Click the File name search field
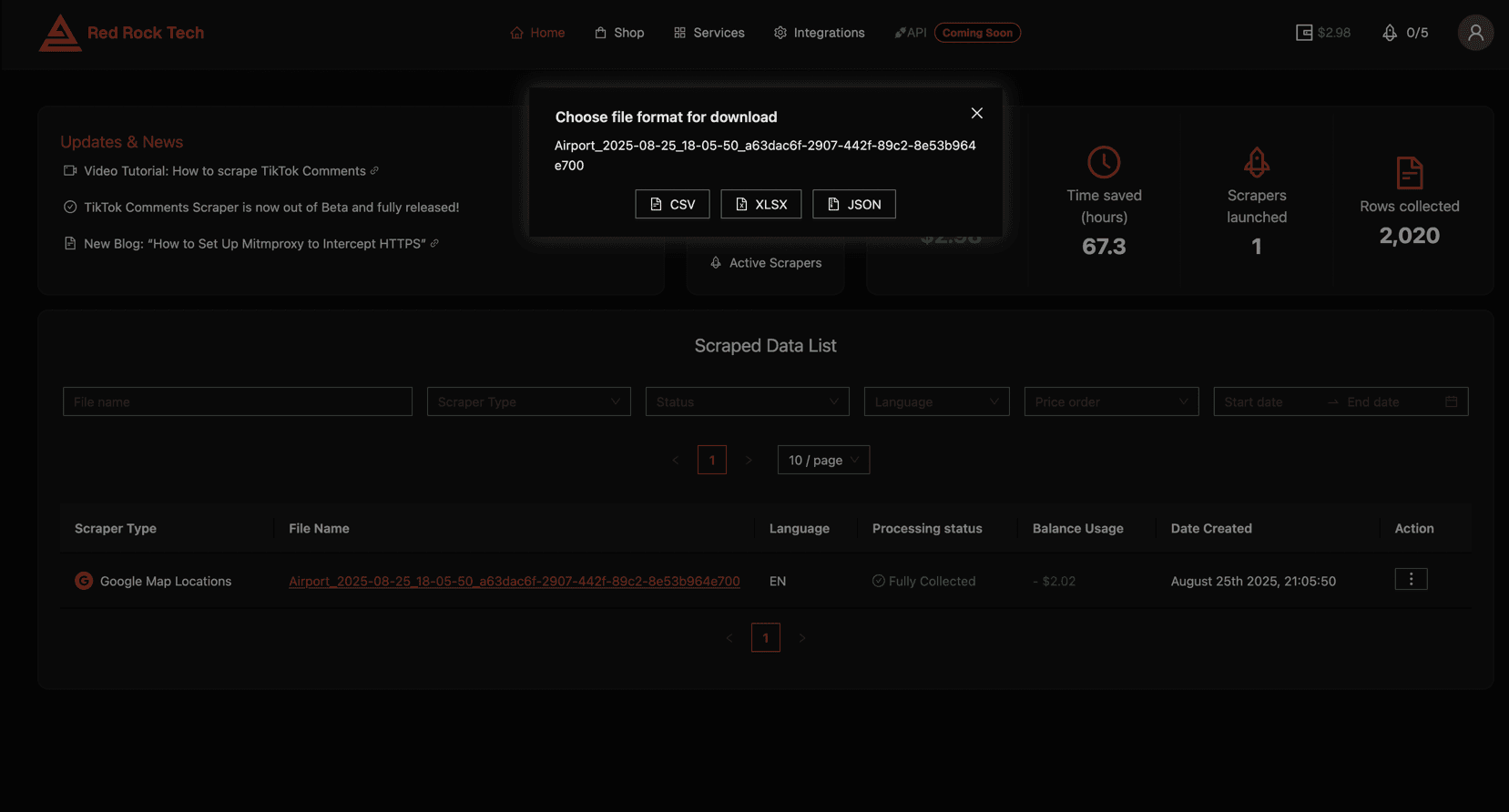Screen dimensions: 1509x812 click(x=237, y=401)
